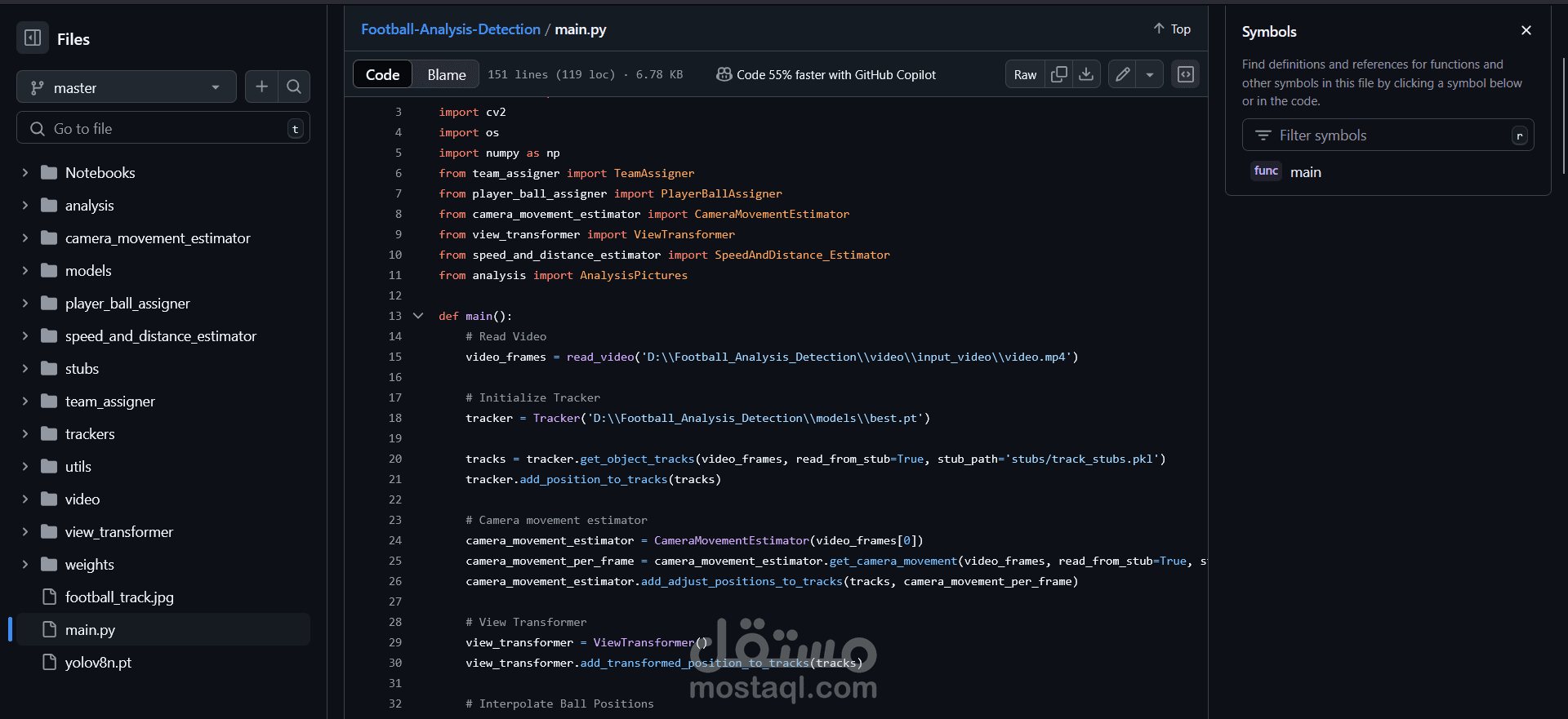Screen dimensions: 1568x719
Task: Expand the models folder chevron
Action: pyautogui.click(x=25, y=271)
